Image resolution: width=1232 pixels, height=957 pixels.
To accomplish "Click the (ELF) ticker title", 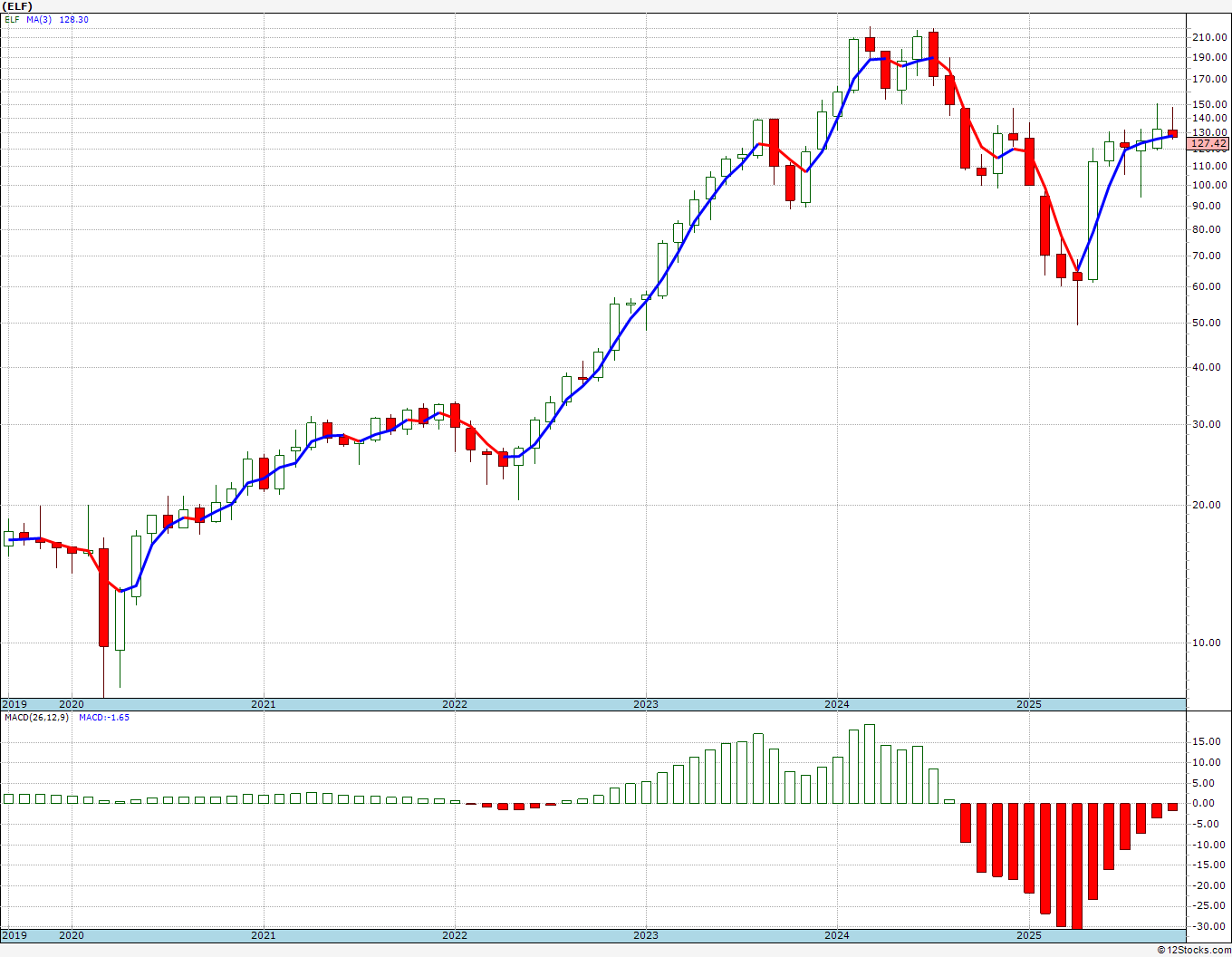I will (17, 6).
